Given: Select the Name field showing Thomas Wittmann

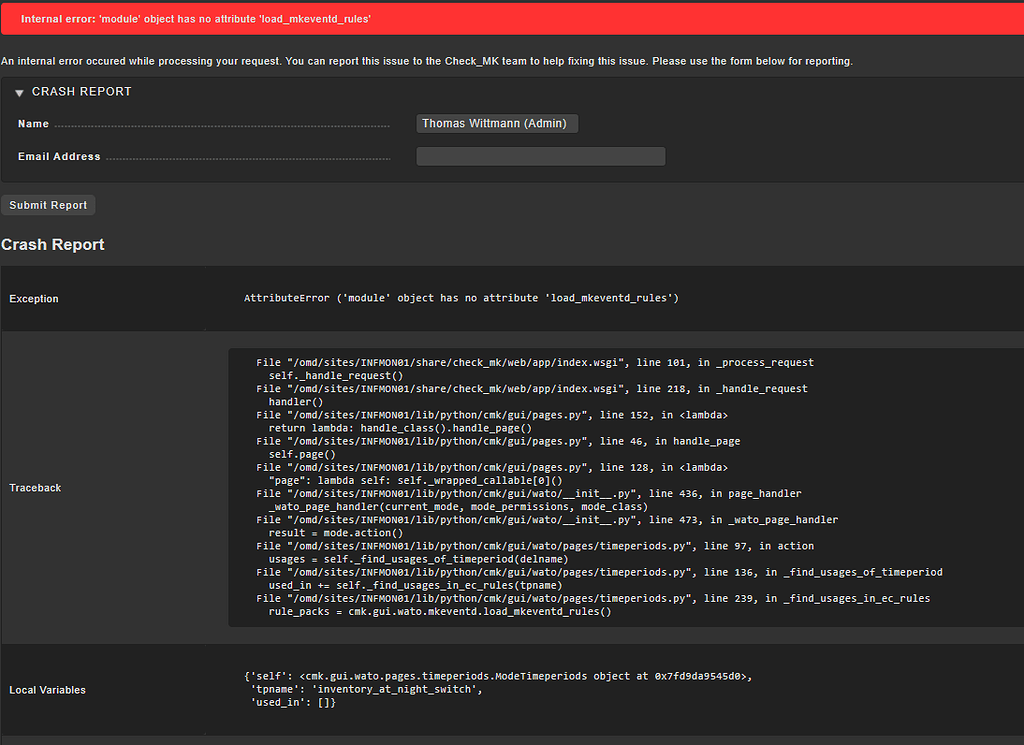Looking at the screenshot, I should 497,123.
